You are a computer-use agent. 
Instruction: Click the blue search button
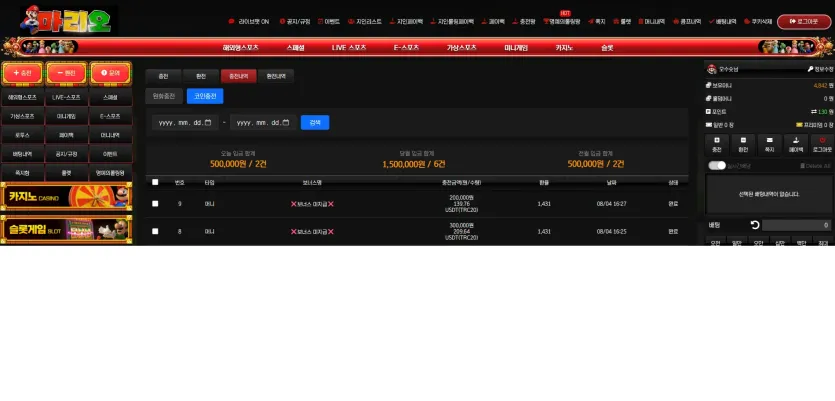315,122
